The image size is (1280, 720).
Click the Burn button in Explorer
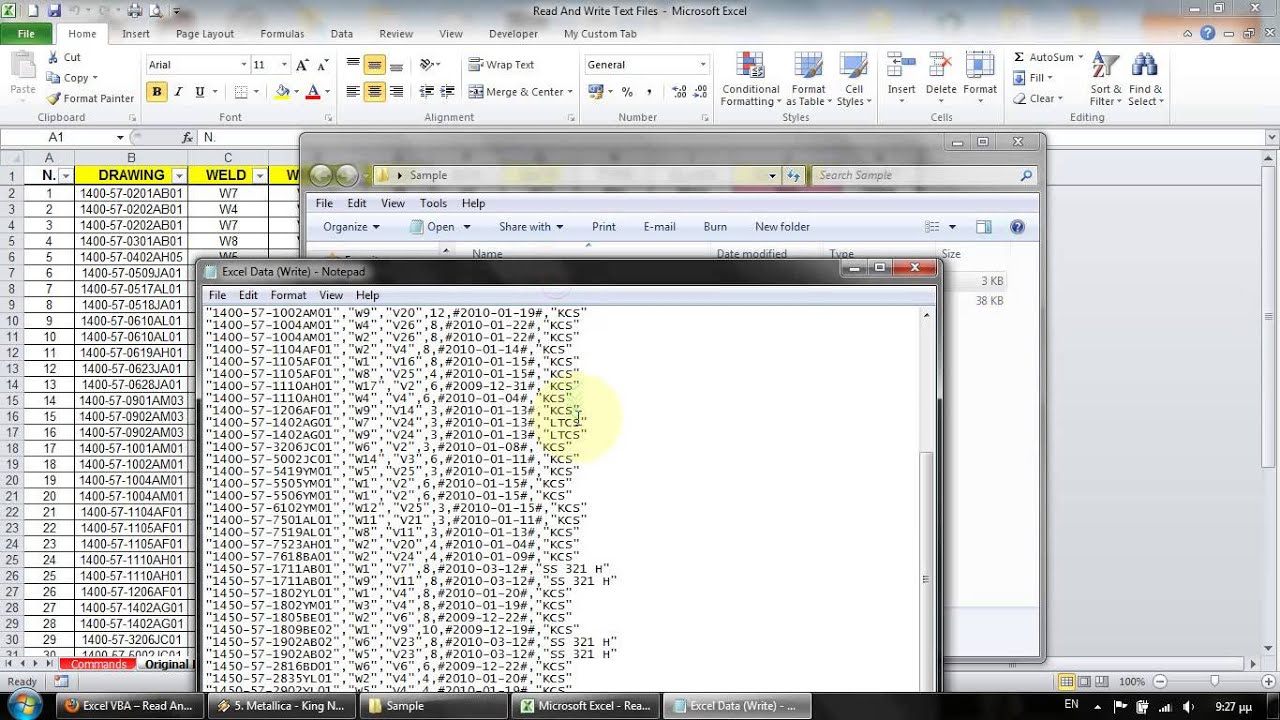715,227
